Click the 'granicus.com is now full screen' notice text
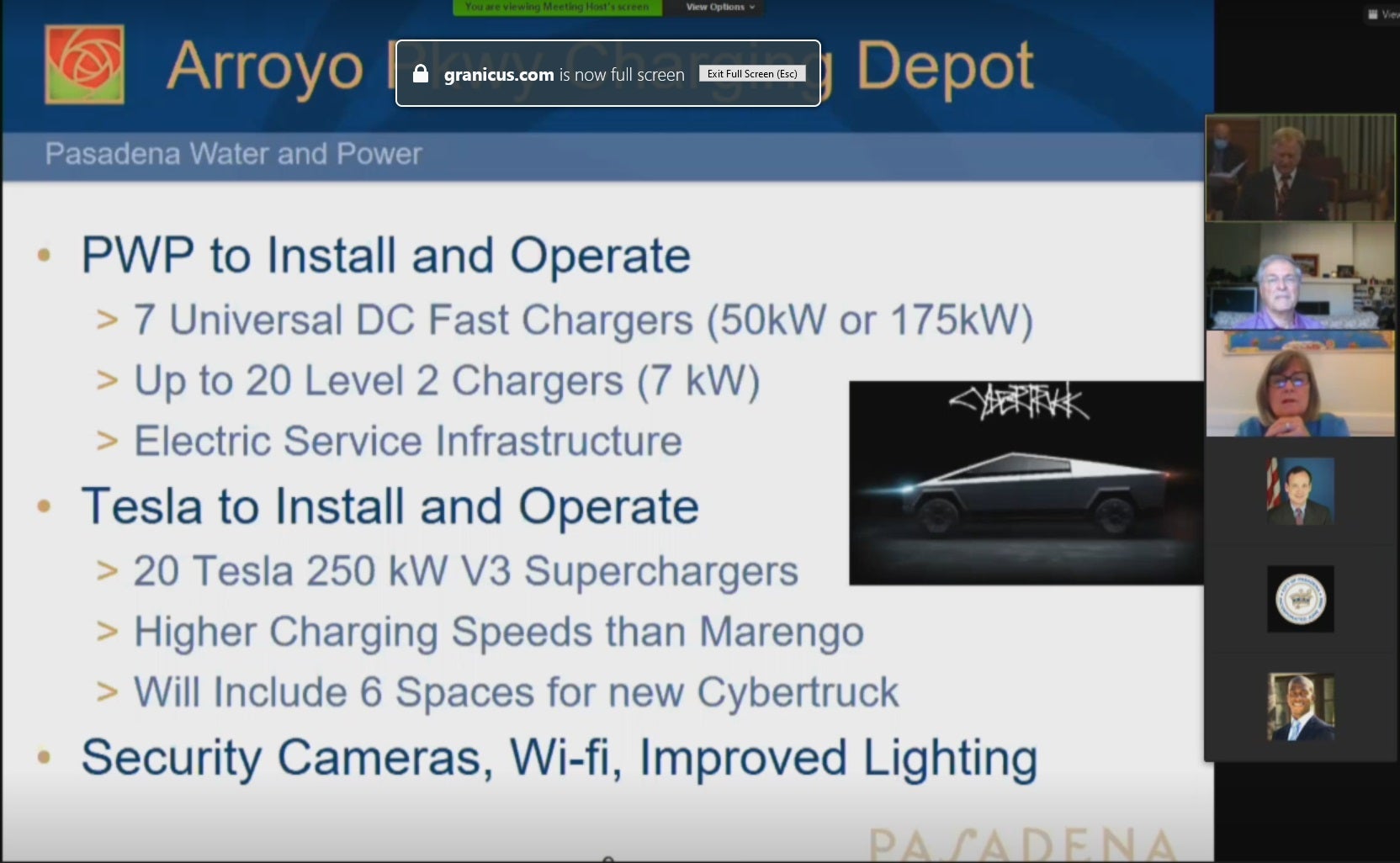Image resolution: width=1400 pixels, height=863 pixels. click(565, 75)
